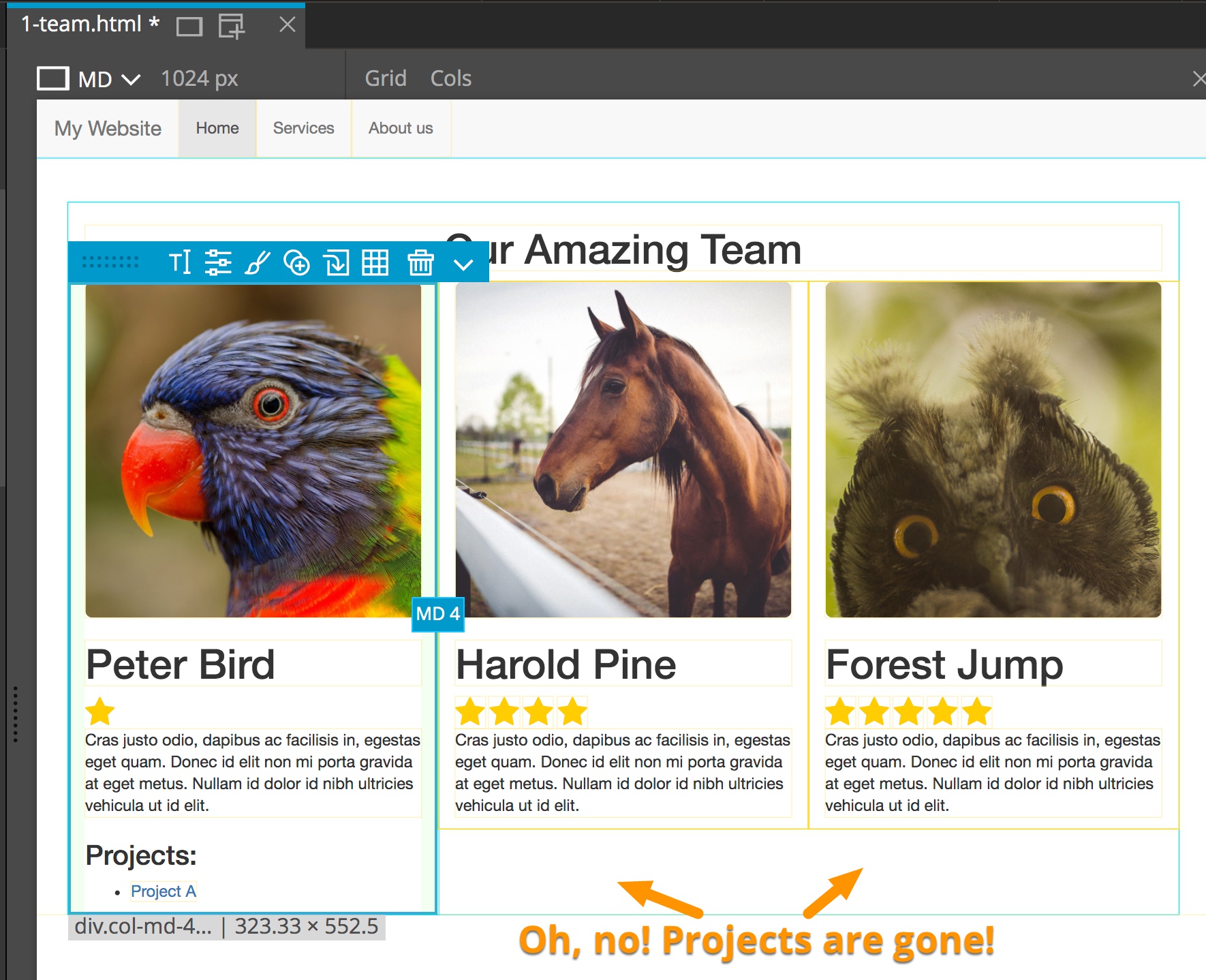Image resolution: width=1206 pixels, height=980 pixels.
Task: Click the first star under Harold Pine
Action: coord(470,711)
